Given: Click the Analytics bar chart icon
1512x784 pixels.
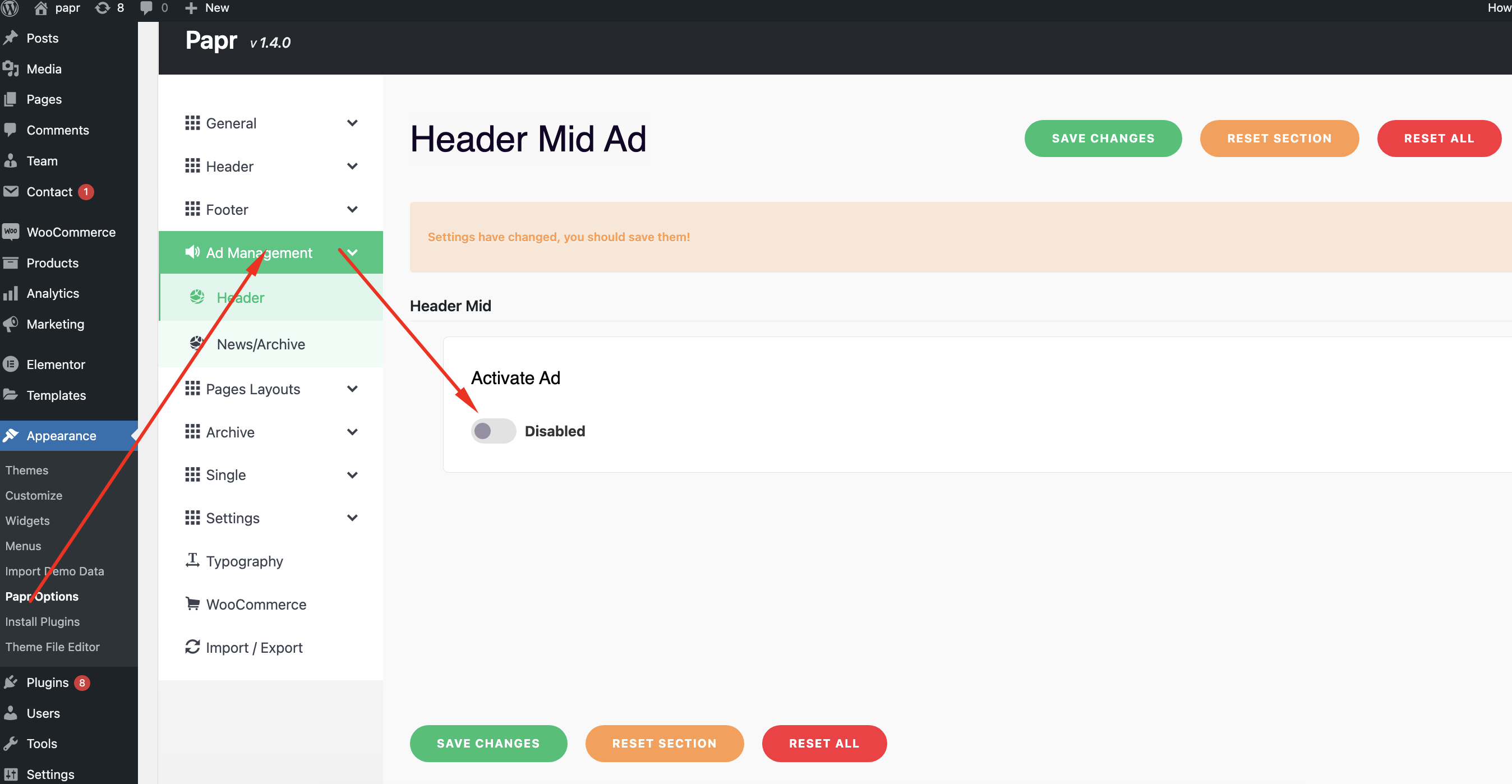Looking at the screenshot, I should click(11, 293).
